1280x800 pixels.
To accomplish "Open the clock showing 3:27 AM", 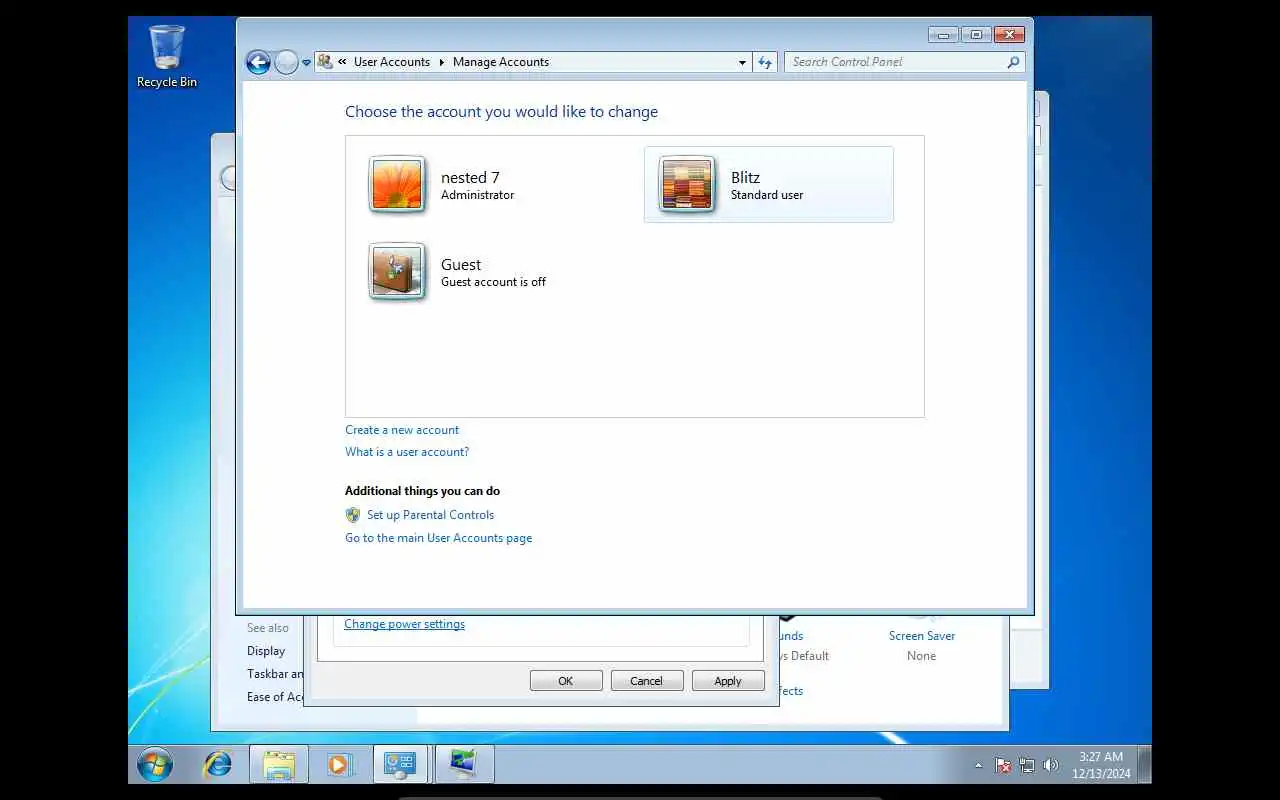I will pos(1101,765).
